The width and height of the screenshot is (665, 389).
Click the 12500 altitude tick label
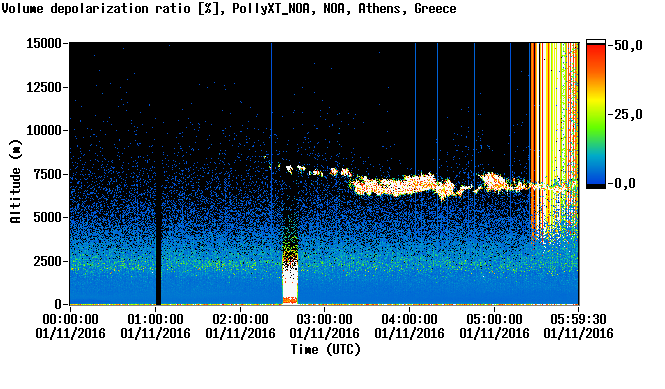(44, 87)
